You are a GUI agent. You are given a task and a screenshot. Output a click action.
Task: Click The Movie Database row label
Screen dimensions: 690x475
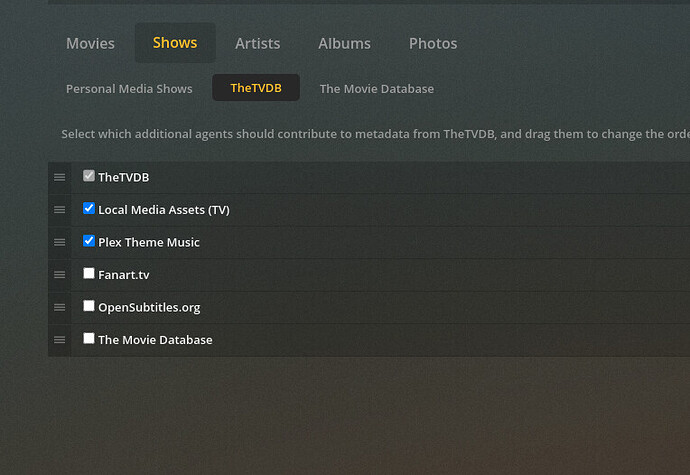155,340
